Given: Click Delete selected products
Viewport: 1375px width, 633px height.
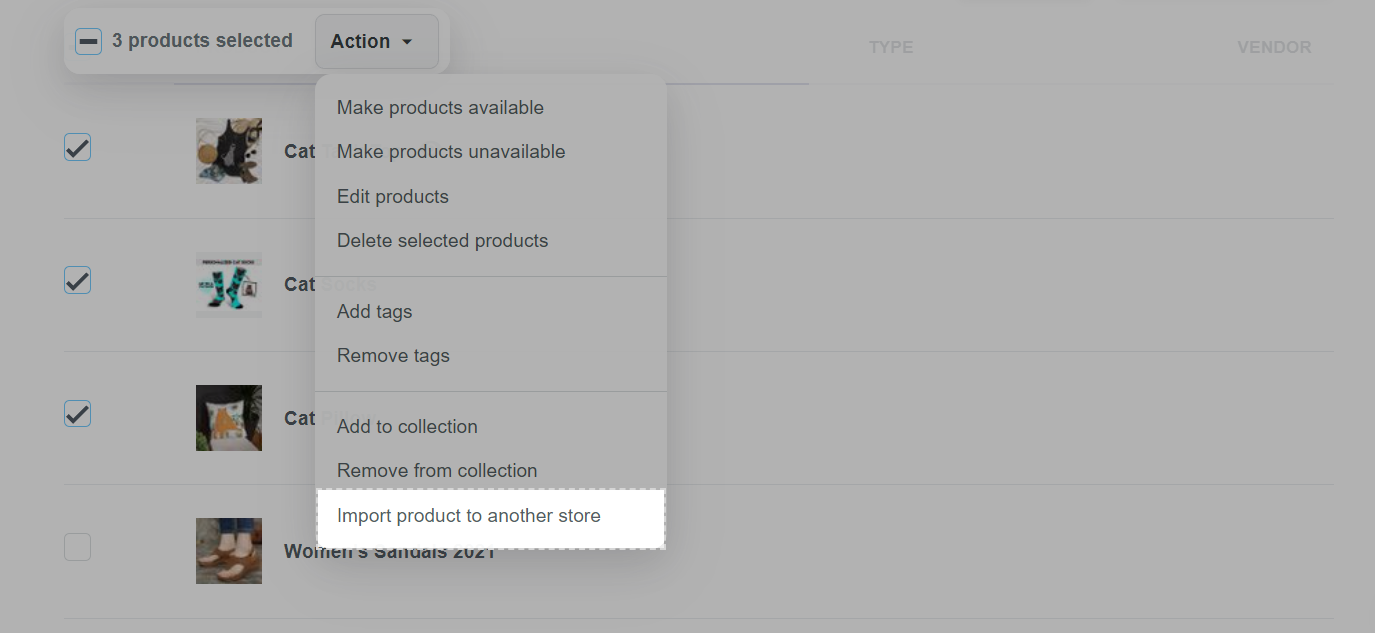Looking at the screenshot, I should point(443,241).
